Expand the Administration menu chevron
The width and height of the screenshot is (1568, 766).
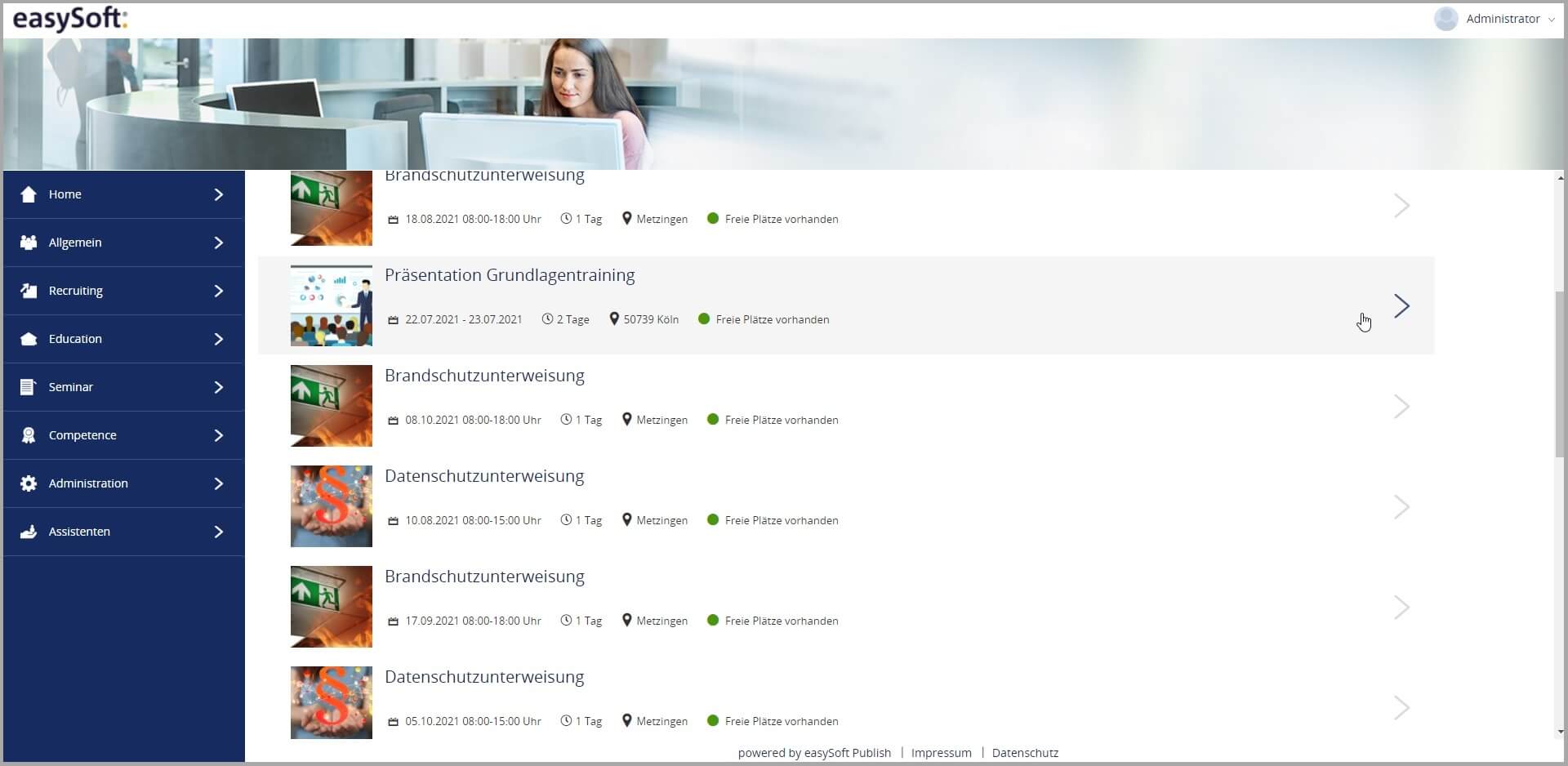pyautogui.click(x=218, y=483)
